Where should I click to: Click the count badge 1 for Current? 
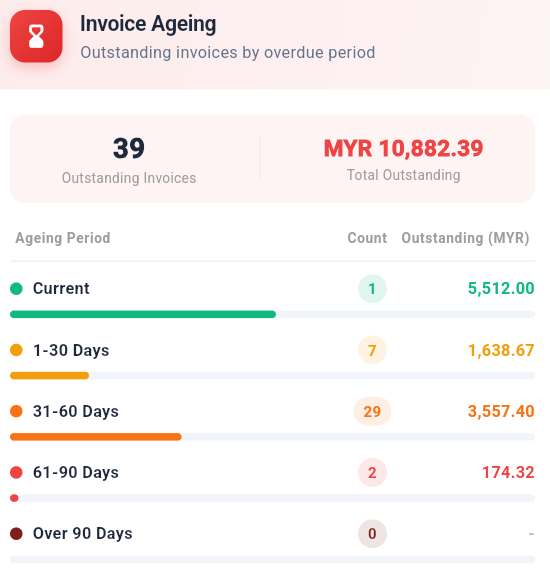point(372,288)
